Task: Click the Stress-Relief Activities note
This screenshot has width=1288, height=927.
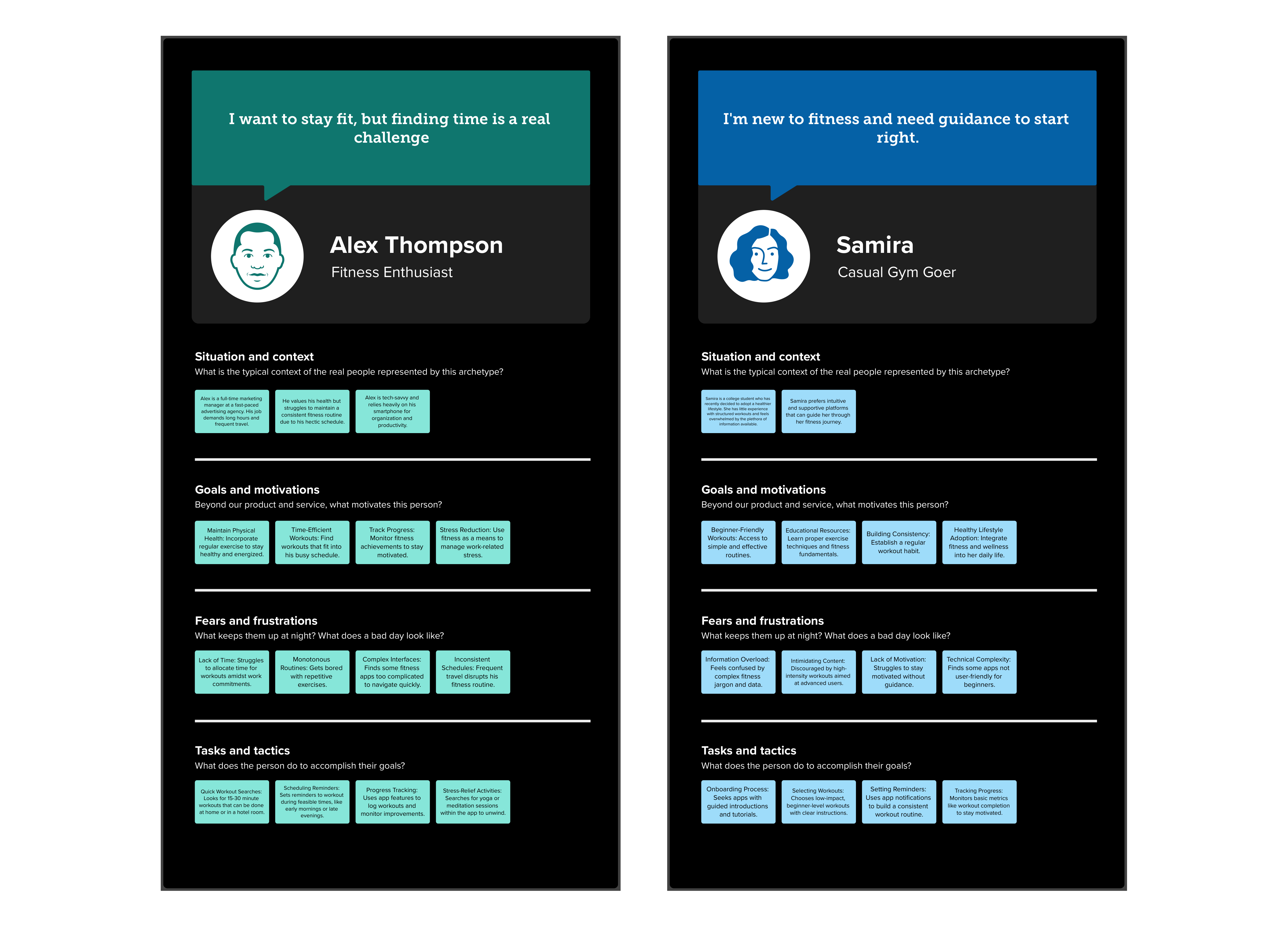Action: click(x=472, y=802)
